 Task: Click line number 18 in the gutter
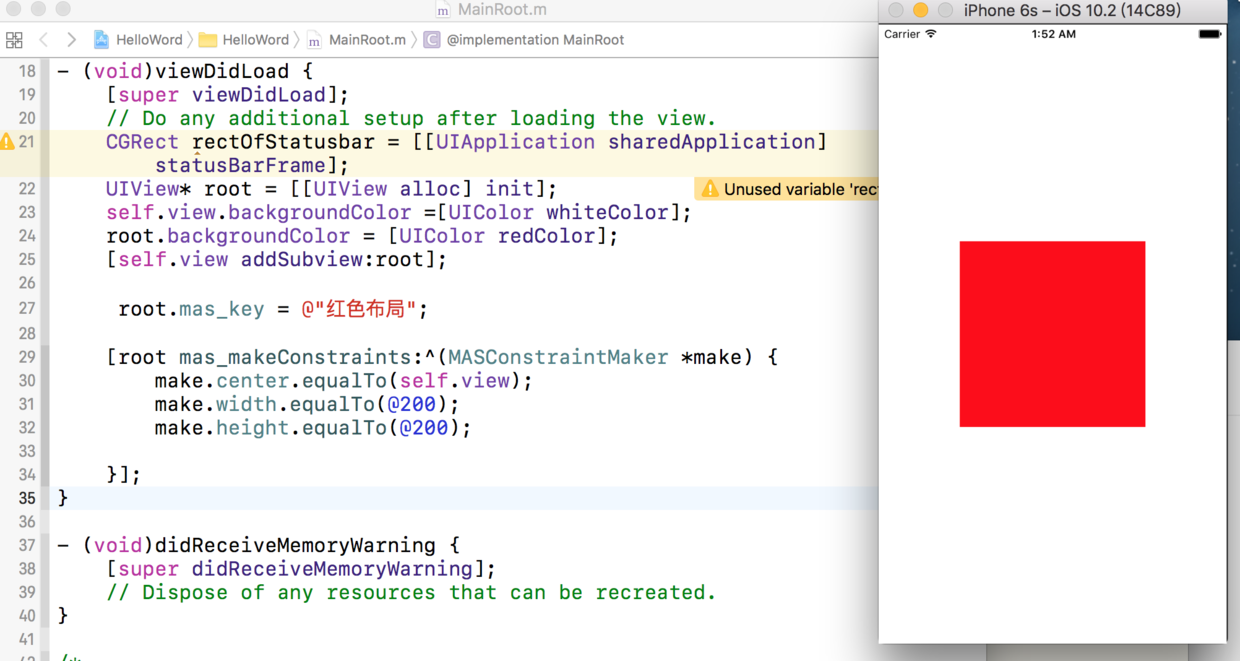27,71
